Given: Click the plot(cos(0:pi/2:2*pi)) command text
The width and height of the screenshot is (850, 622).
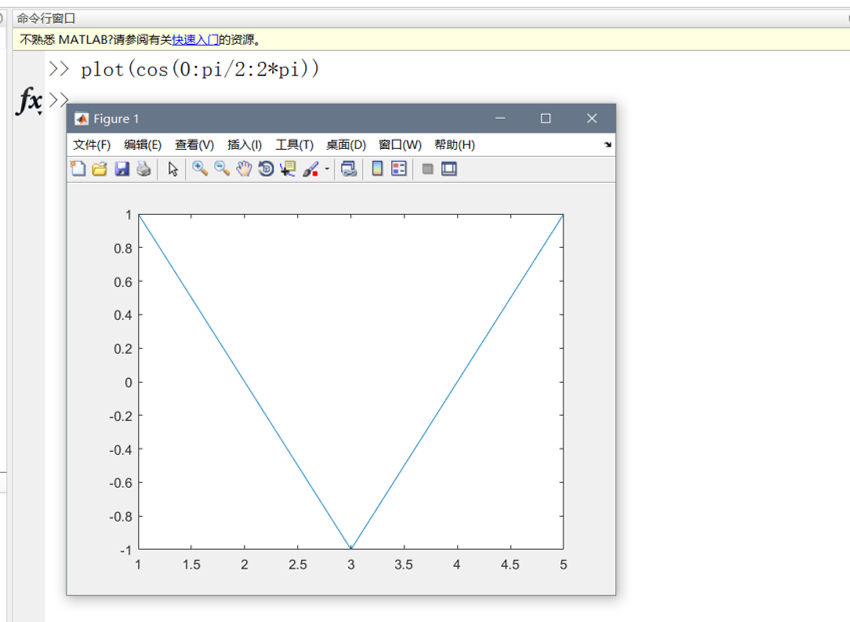Looking at the screenshot, I should 200,69.
